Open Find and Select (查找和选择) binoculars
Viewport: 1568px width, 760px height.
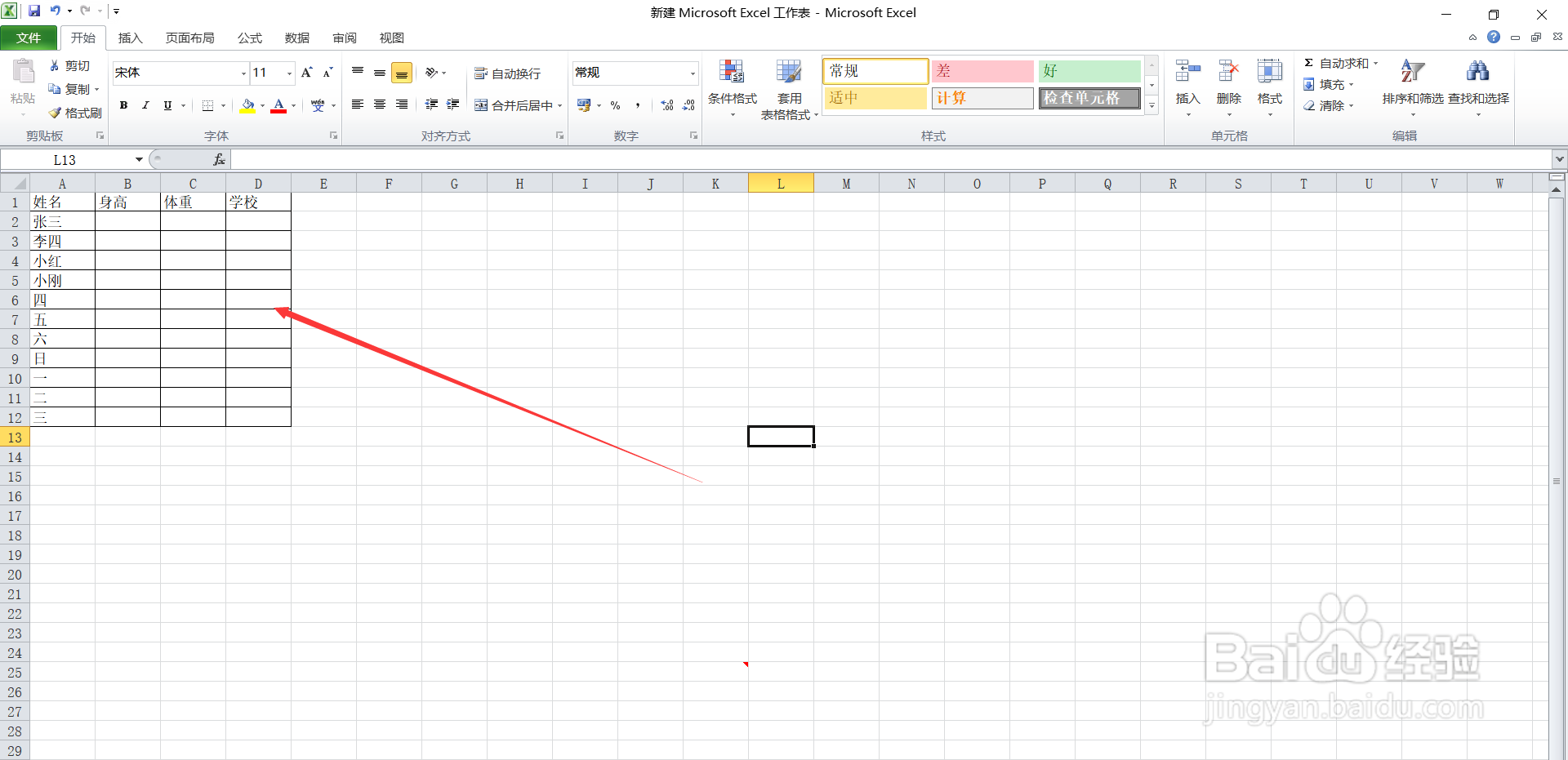pyautogui.click(x=1477, y=72)
